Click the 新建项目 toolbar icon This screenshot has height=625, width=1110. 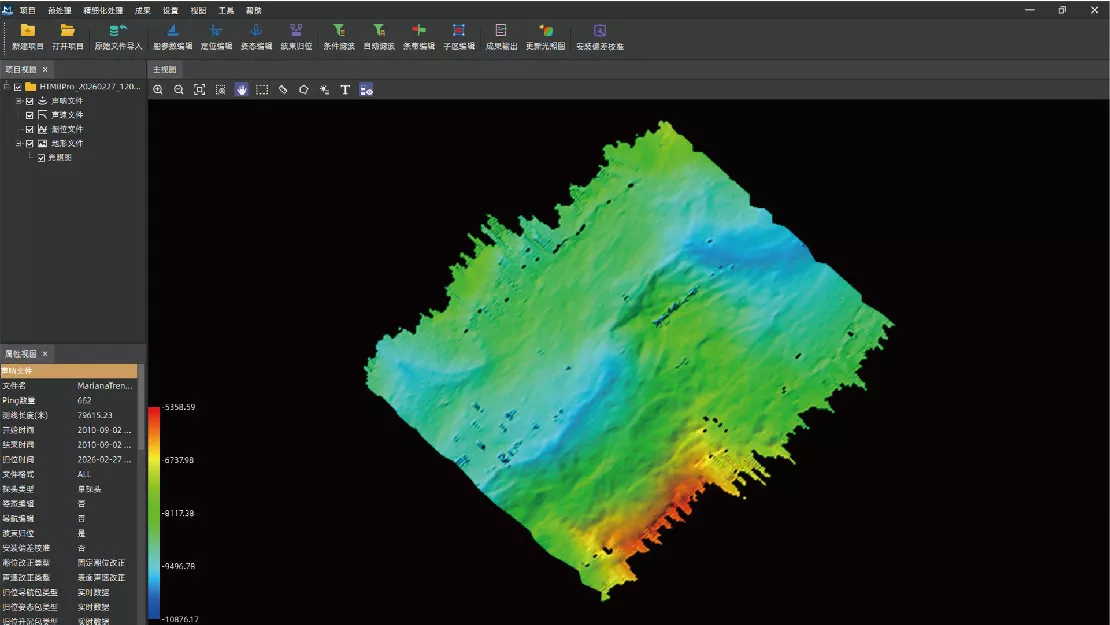28,30
